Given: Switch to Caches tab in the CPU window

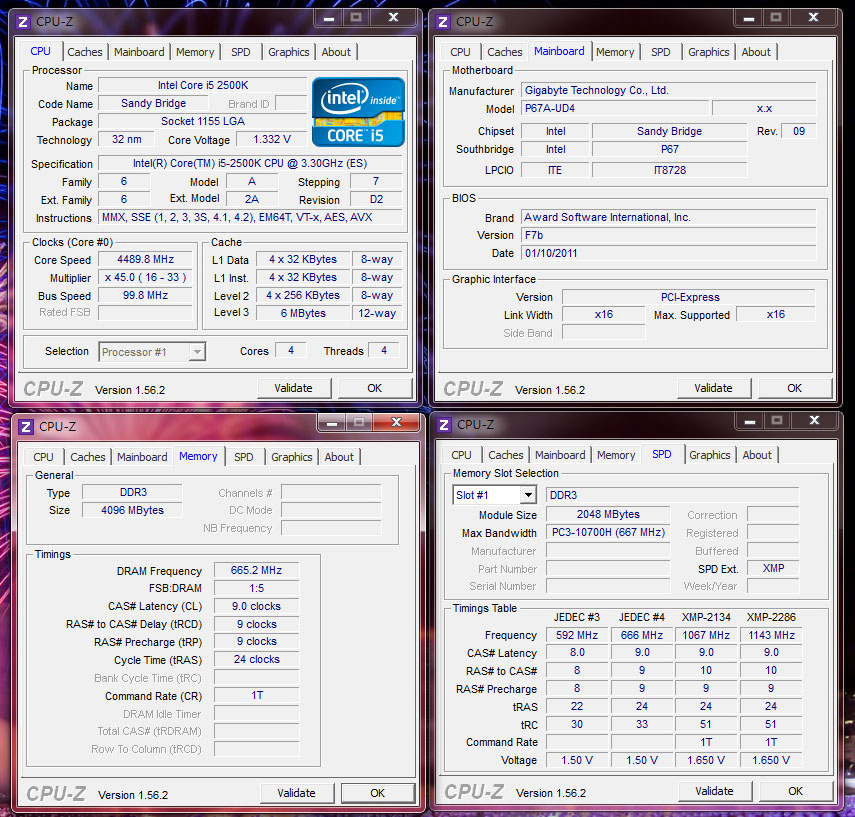Looking at the screenshot, I should [85, 52].
